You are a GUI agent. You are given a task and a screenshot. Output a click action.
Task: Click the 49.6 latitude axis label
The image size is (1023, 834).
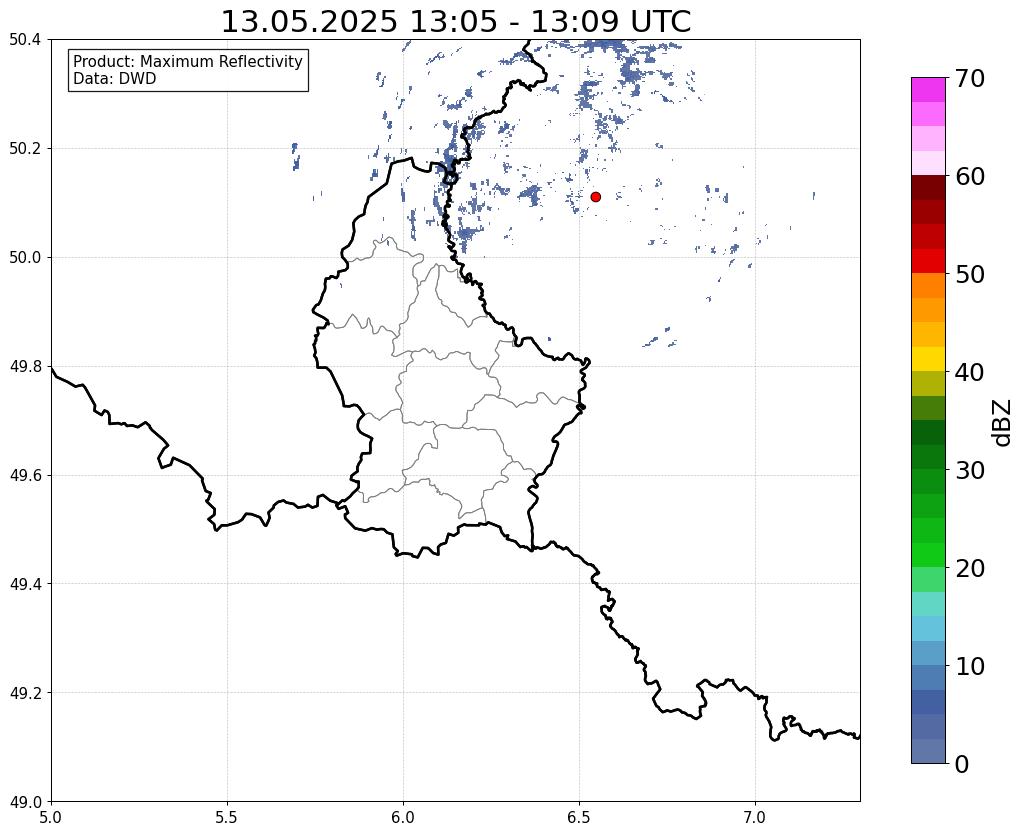(x=25, y=475)
